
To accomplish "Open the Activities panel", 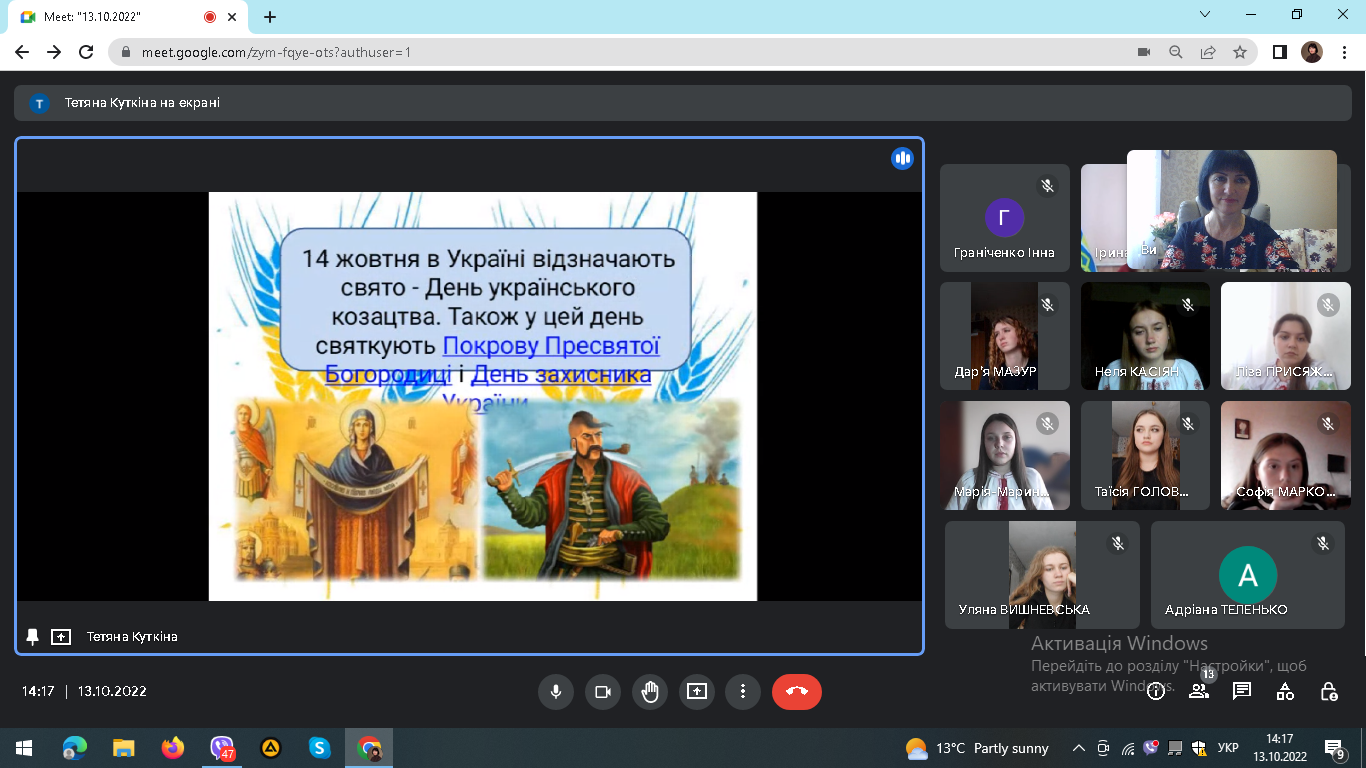I will pos(1285,691).
